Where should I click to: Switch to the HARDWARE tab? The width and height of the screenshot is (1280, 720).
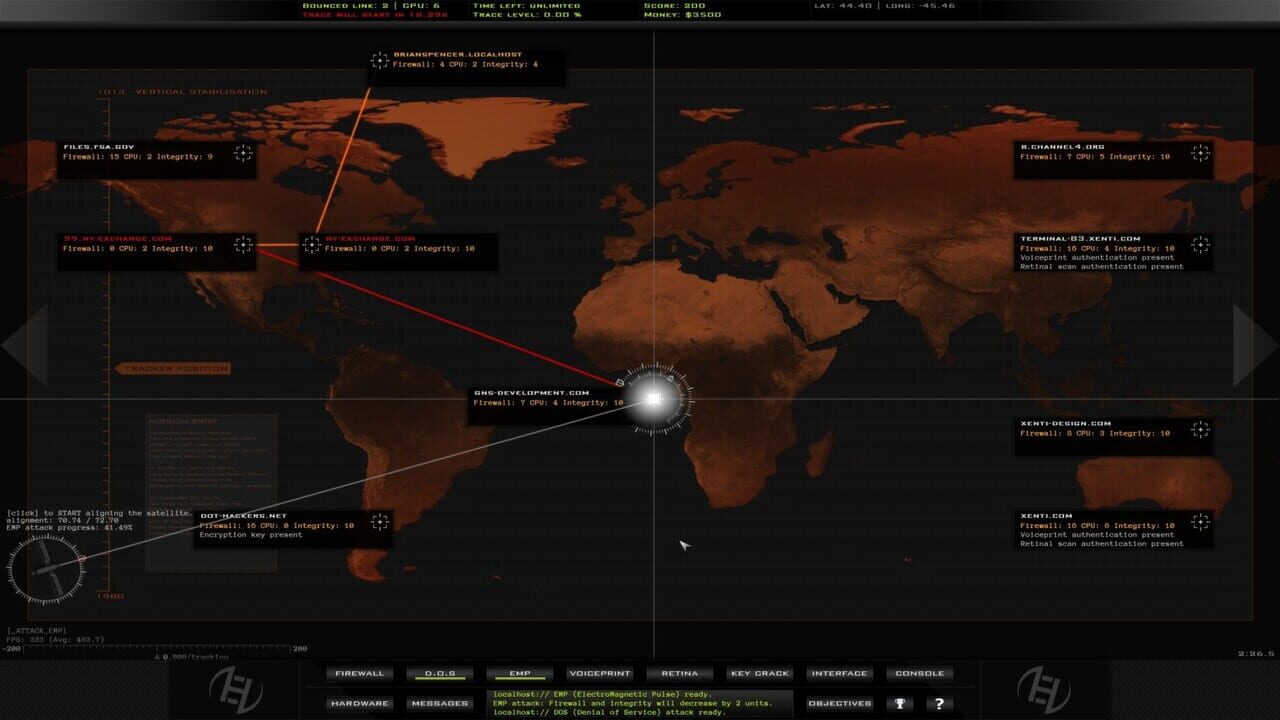coord(359,703)
